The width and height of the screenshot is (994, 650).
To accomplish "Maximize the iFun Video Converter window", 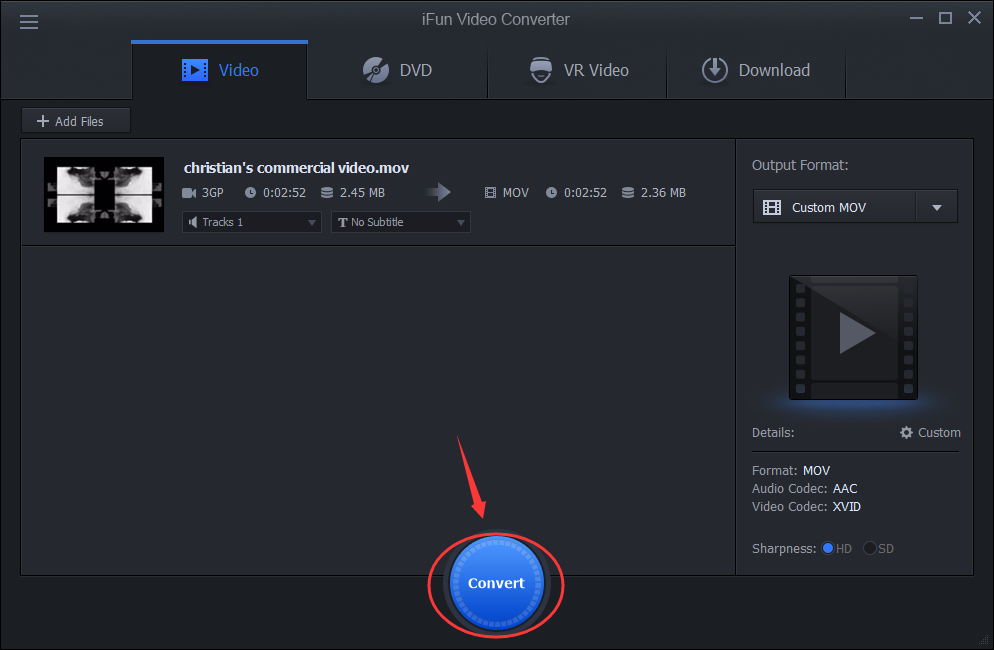I will click(945, 18).
